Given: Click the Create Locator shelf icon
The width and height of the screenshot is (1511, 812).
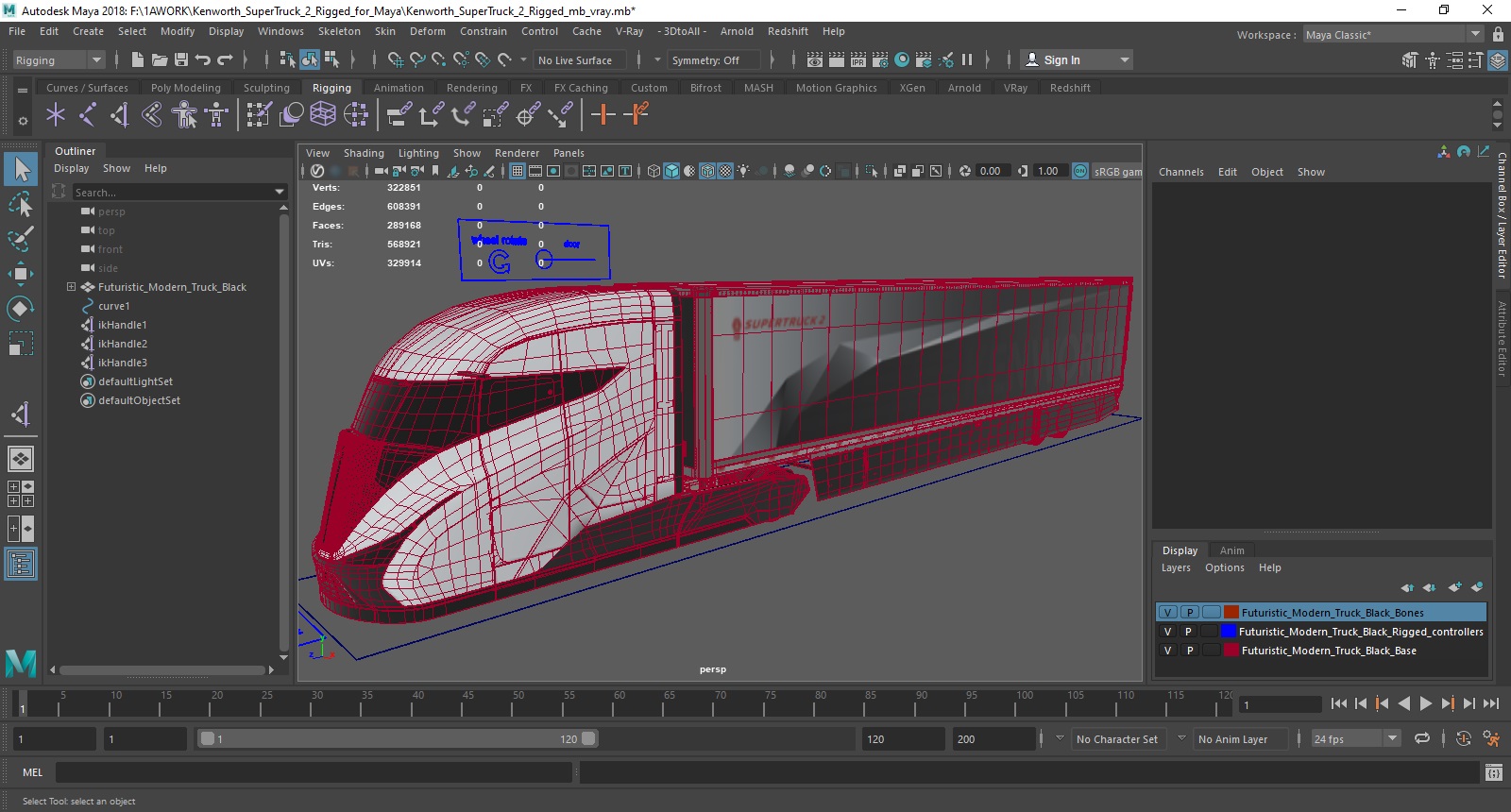Looking at the screenshot, I should coord(56,115).
